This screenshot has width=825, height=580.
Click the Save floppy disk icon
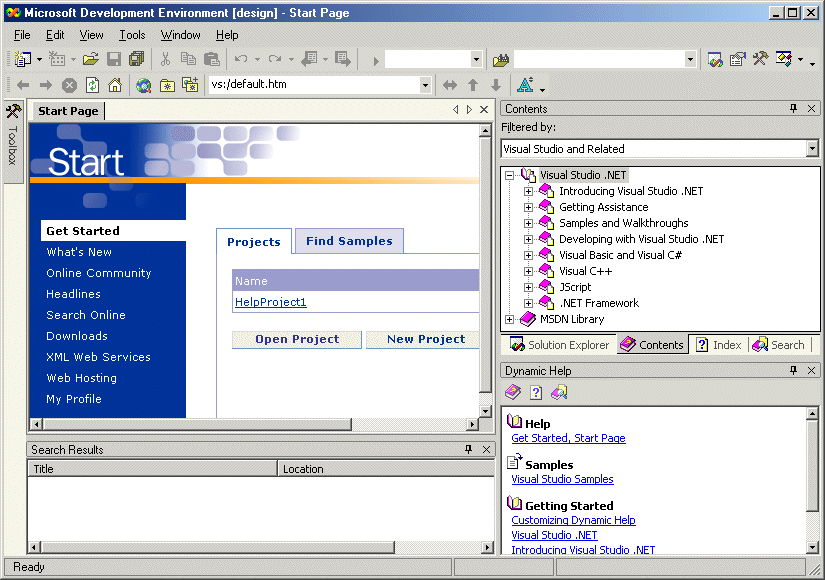pos(114,59)
